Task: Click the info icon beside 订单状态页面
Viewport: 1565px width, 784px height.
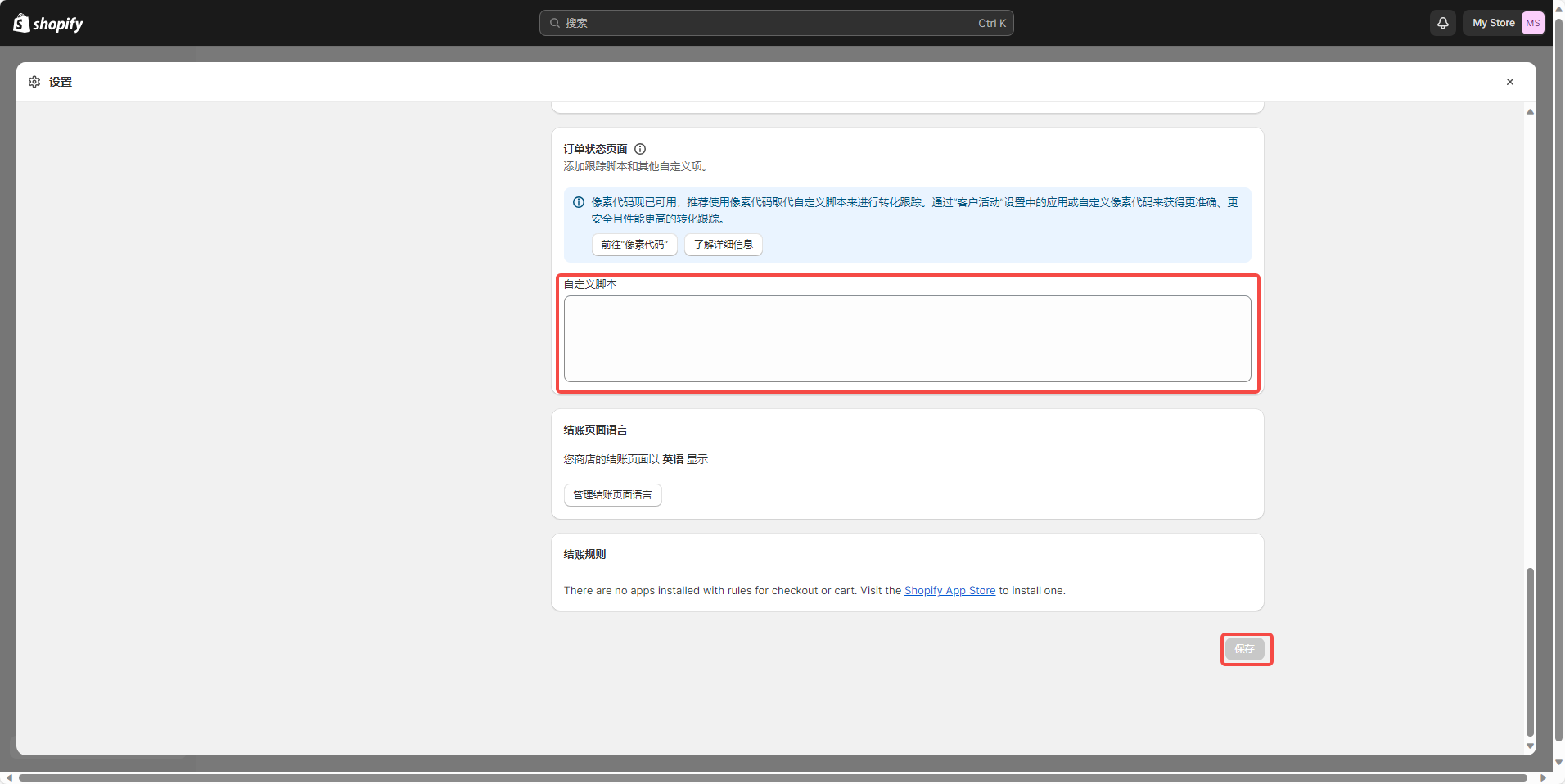Action: point(640,149)
